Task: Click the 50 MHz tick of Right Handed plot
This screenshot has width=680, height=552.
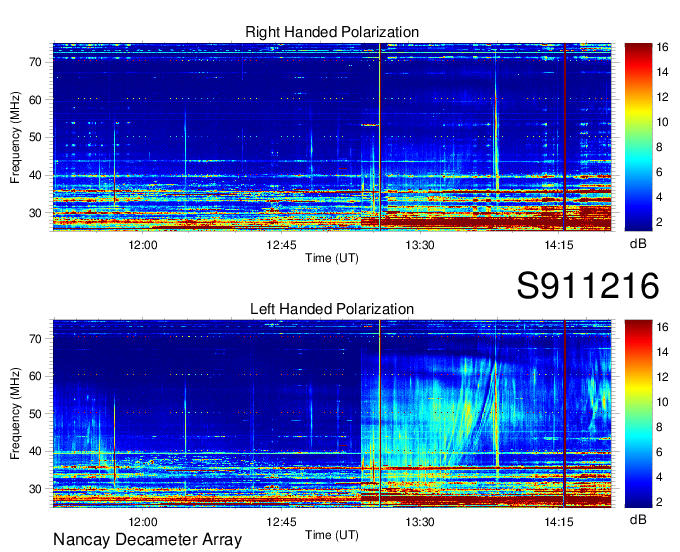Action: tap(36, 137)
